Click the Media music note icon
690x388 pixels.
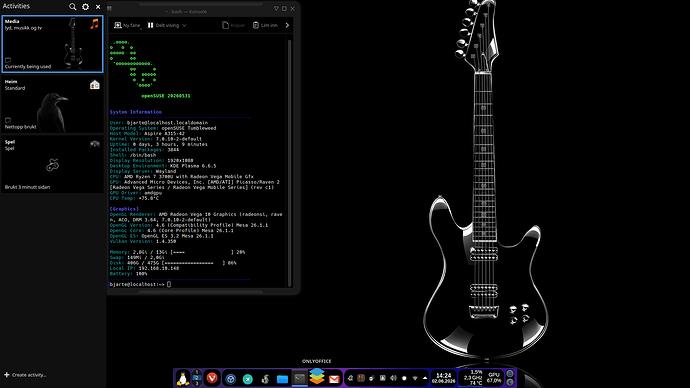pos(94,24)
